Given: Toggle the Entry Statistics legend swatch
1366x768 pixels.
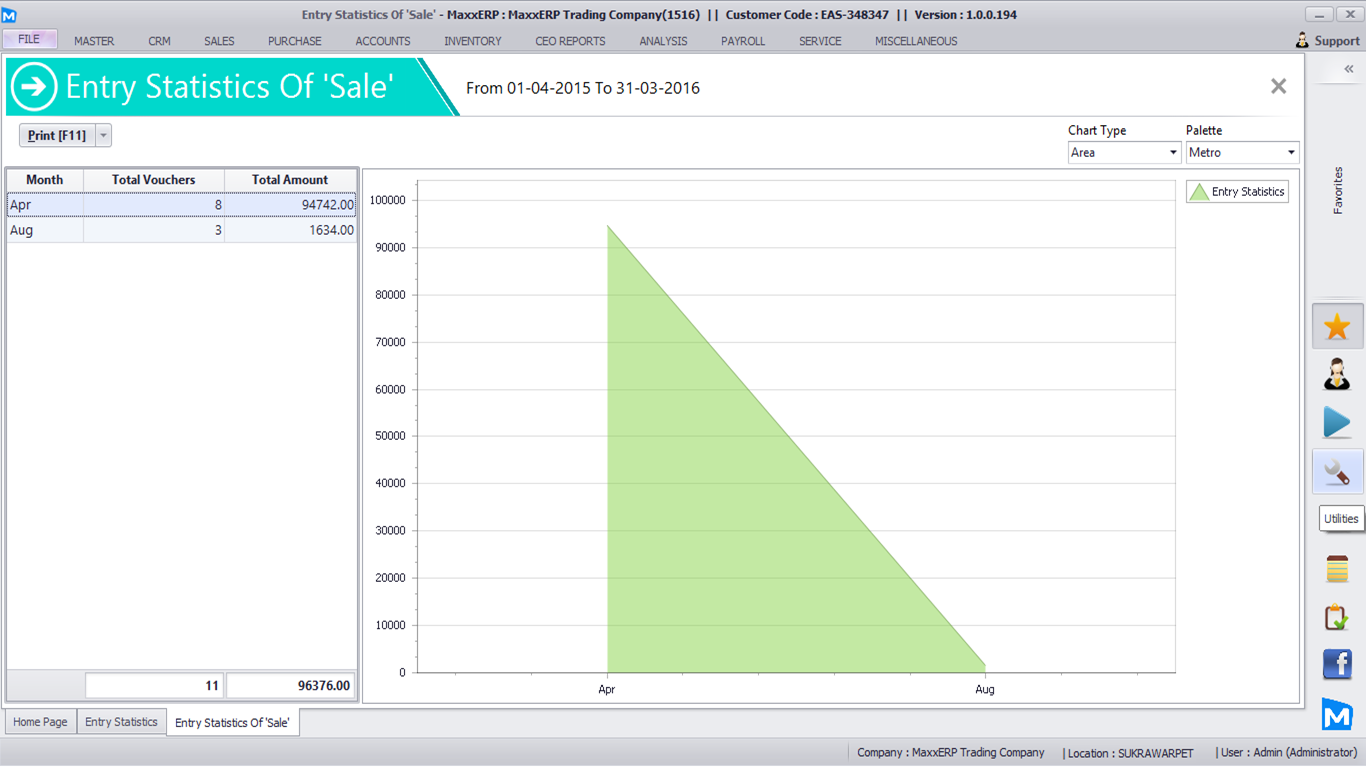Looking at the screenshot, I should (x=1199, y=192).
